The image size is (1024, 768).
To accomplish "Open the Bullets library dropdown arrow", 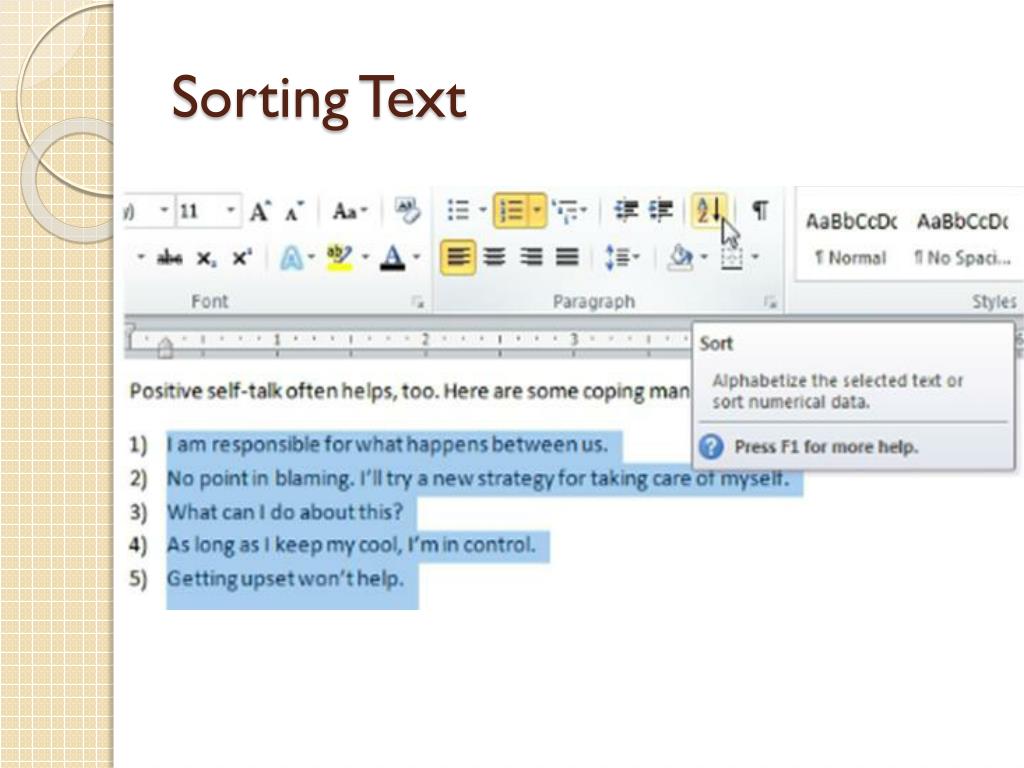I will click(483, 210).
